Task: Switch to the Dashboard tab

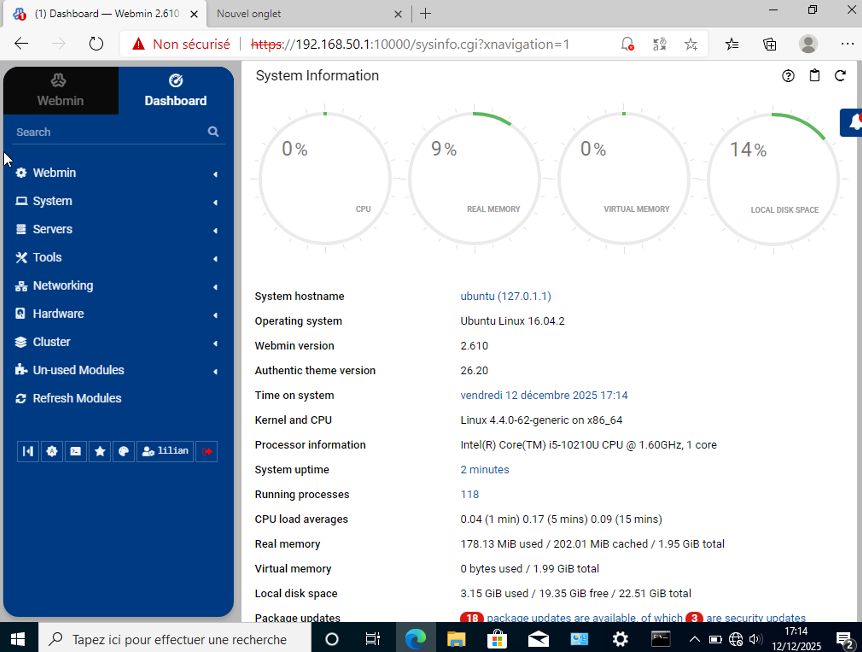Action: (175, 91)
